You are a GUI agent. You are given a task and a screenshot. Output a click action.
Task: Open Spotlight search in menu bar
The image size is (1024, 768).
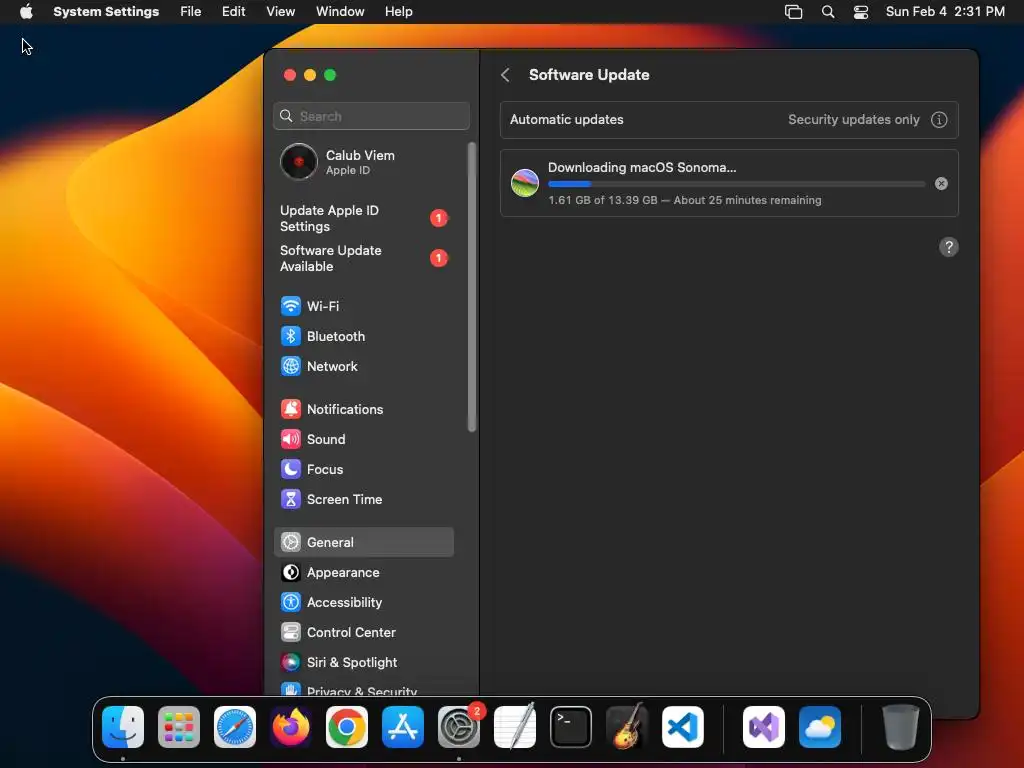click(827, 12)
